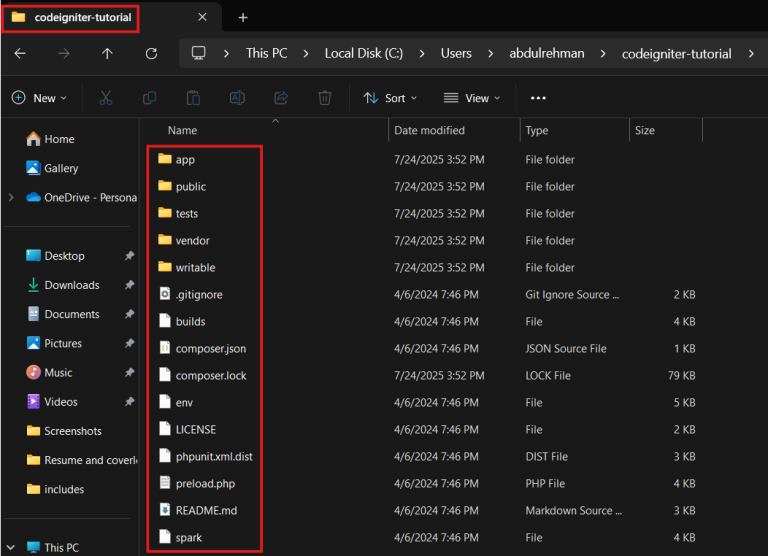Select the README.md file icon
This screenshot has height=556, width=768.
165,509
